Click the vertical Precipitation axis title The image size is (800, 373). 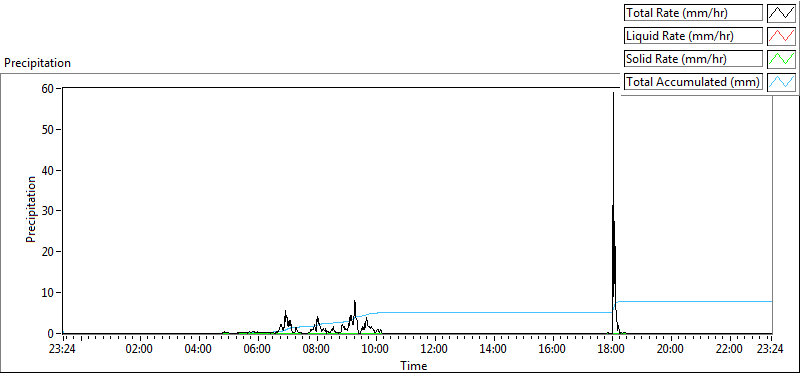coord(31,209)
